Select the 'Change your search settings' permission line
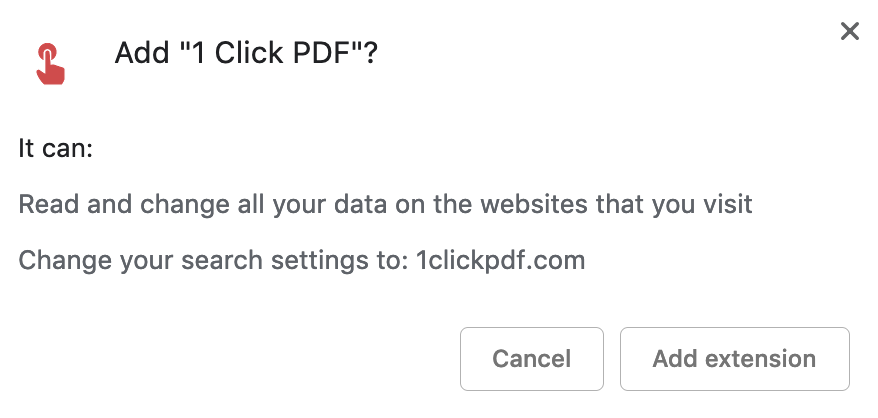The height and width of the screenshot is (418, 878). (301, 261)
